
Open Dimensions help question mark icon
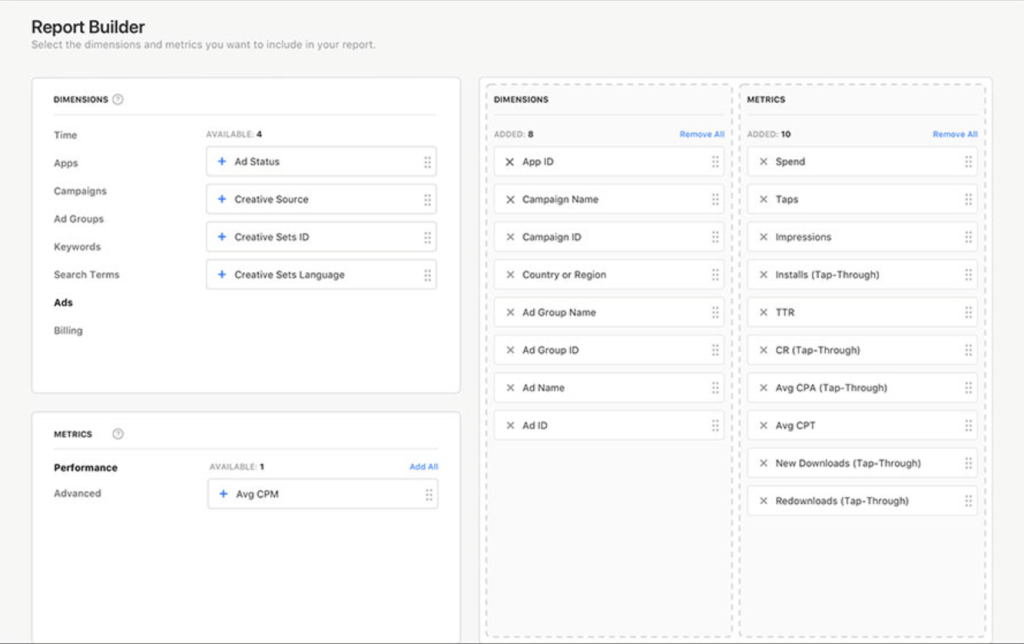coord(118,99)
